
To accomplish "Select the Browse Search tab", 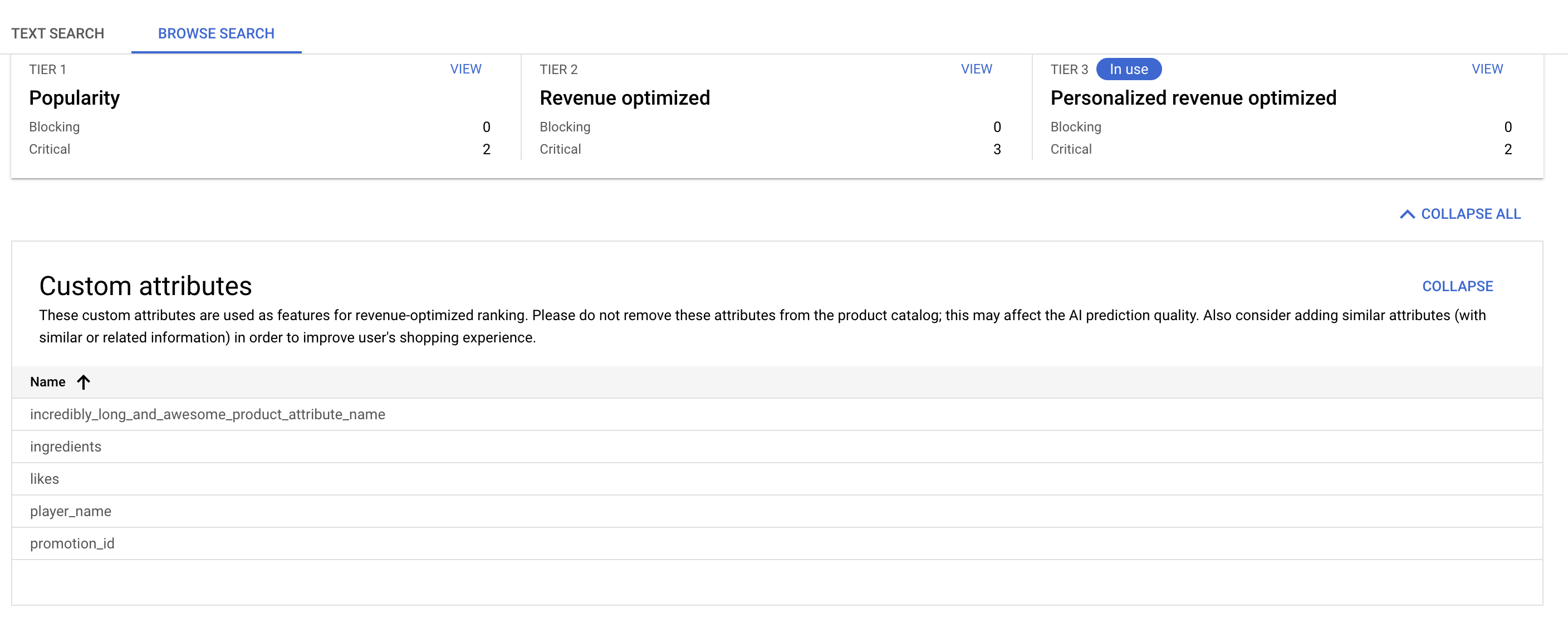I will pos(216,33).
